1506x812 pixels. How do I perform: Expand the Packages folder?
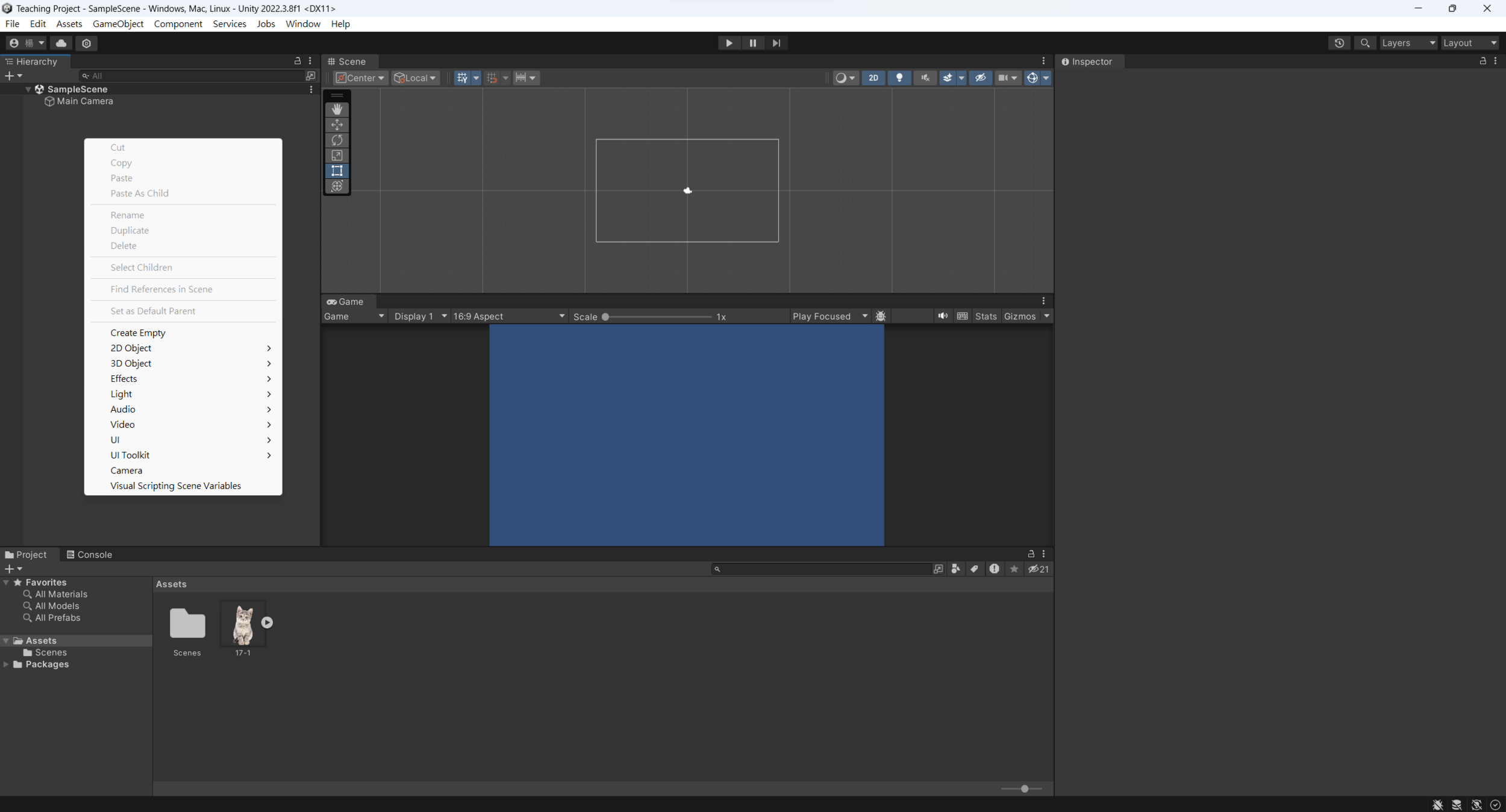6,664
